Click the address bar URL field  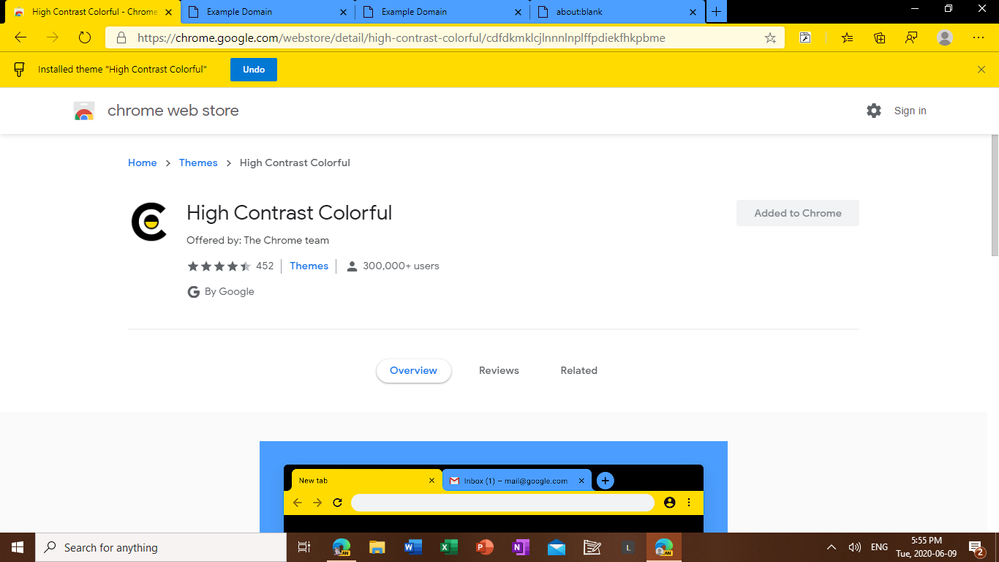[445, 38]
